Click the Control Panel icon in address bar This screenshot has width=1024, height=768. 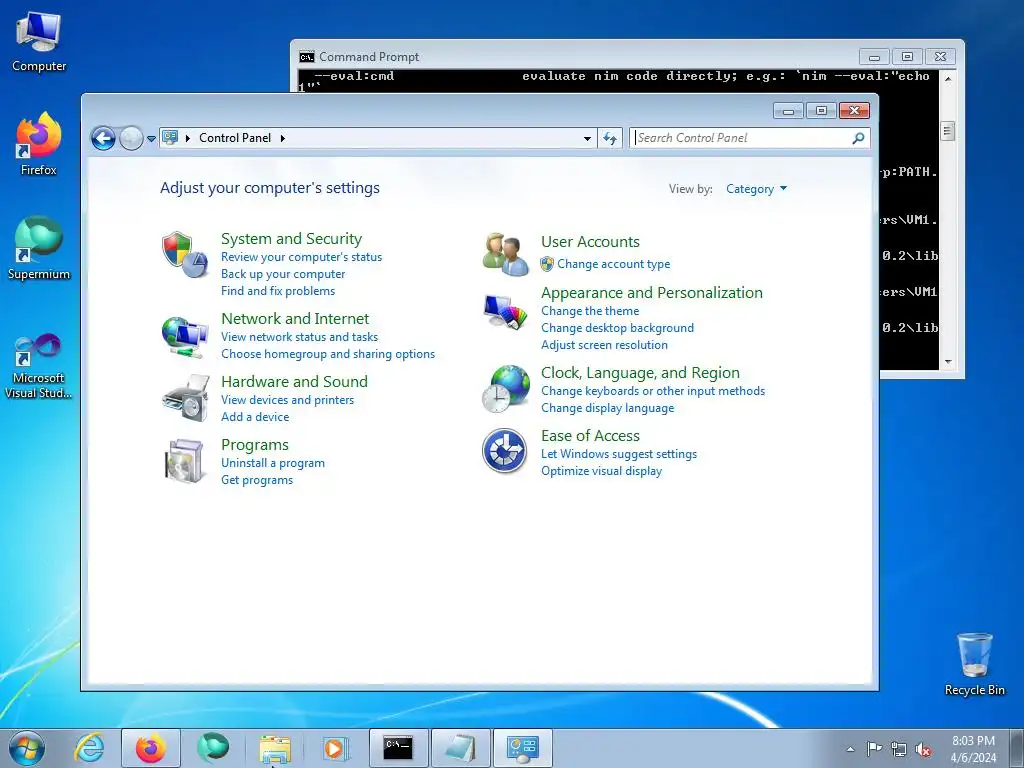tap(170, 138)
